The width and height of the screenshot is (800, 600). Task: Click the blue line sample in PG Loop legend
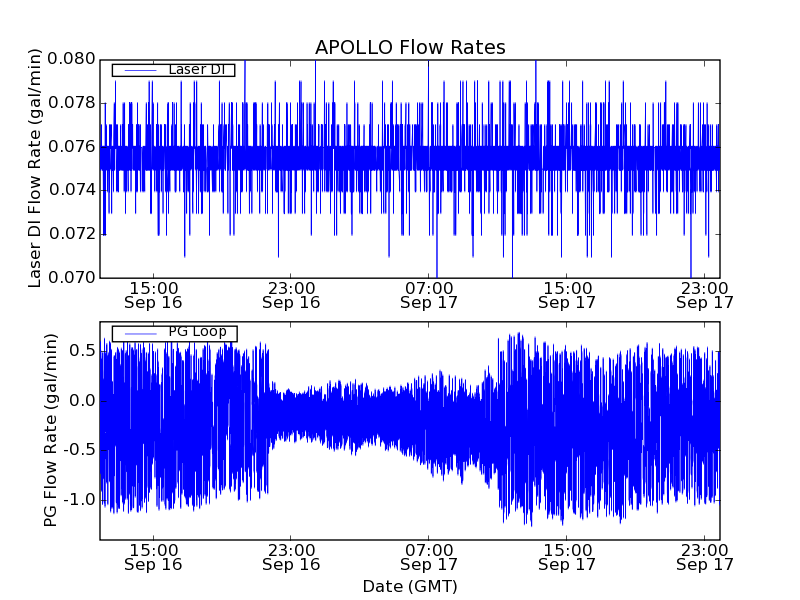tap(139, 333)
